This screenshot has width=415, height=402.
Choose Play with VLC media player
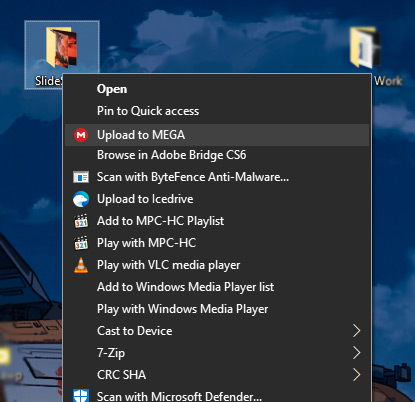coord(217,265)
